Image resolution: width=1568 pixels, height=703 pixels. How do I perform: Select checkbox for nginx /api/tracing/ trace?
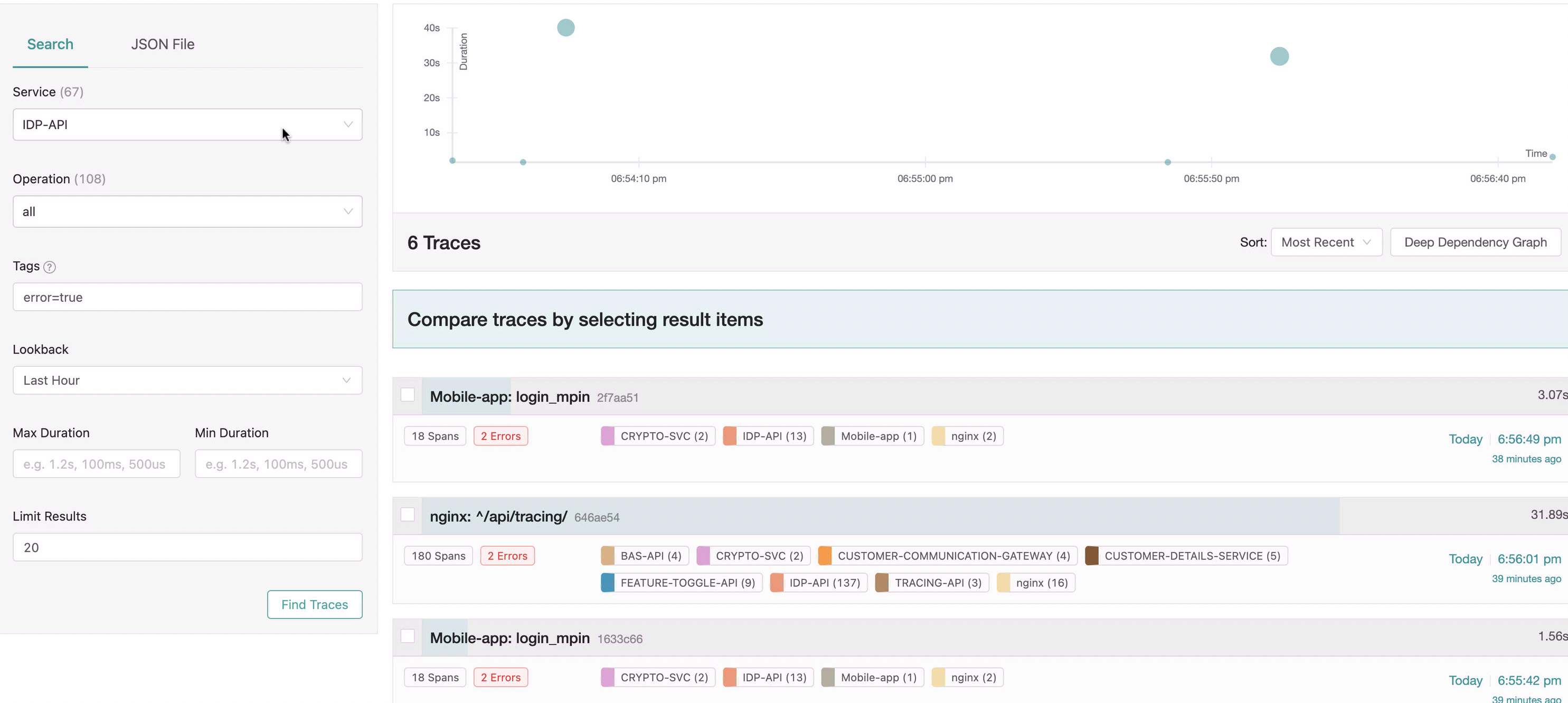(408, 515)
